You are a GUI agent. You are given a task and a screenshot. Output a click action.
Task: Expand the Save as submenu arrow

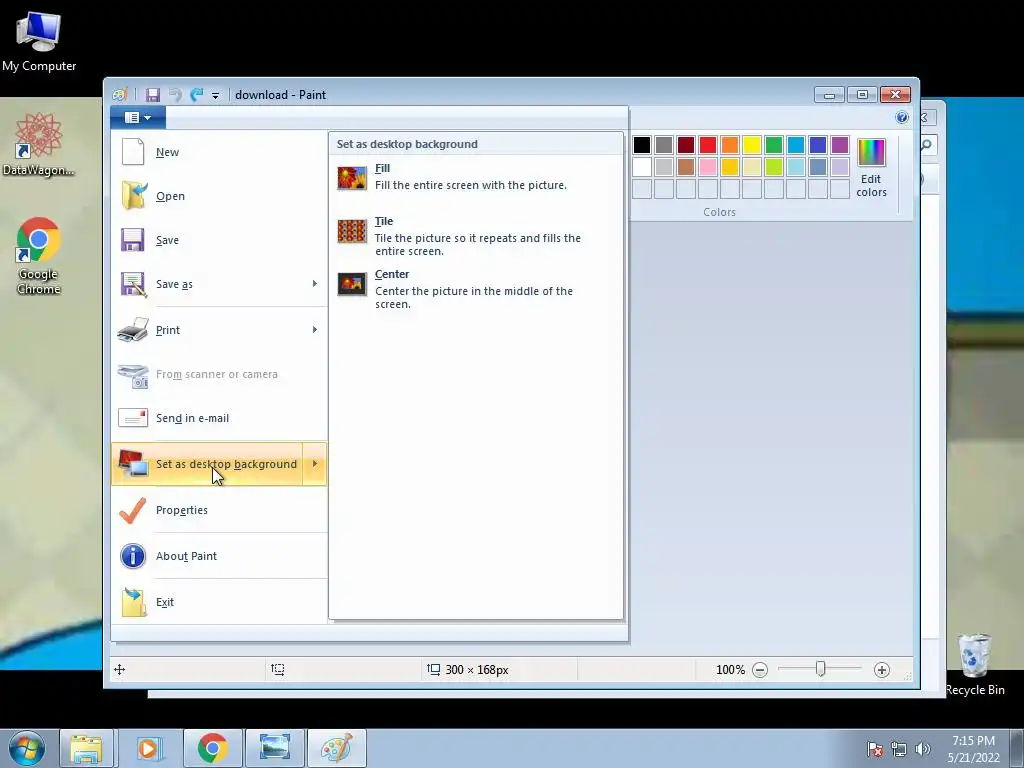315,284
